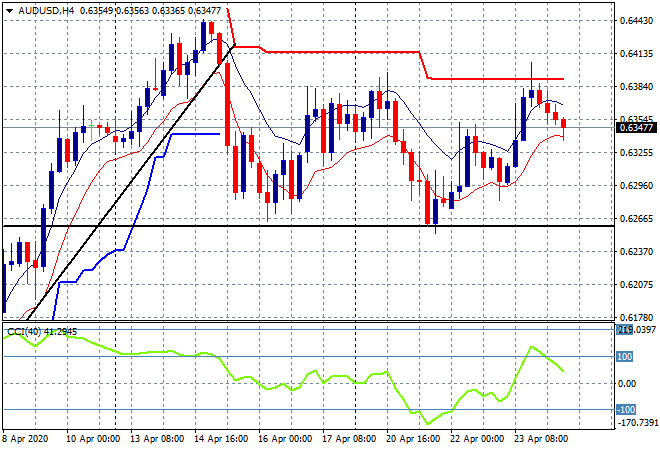The image size is (660, 450).
Task: Click the 23 Apr 08:00 time label
Action: [x=541, y=439]
